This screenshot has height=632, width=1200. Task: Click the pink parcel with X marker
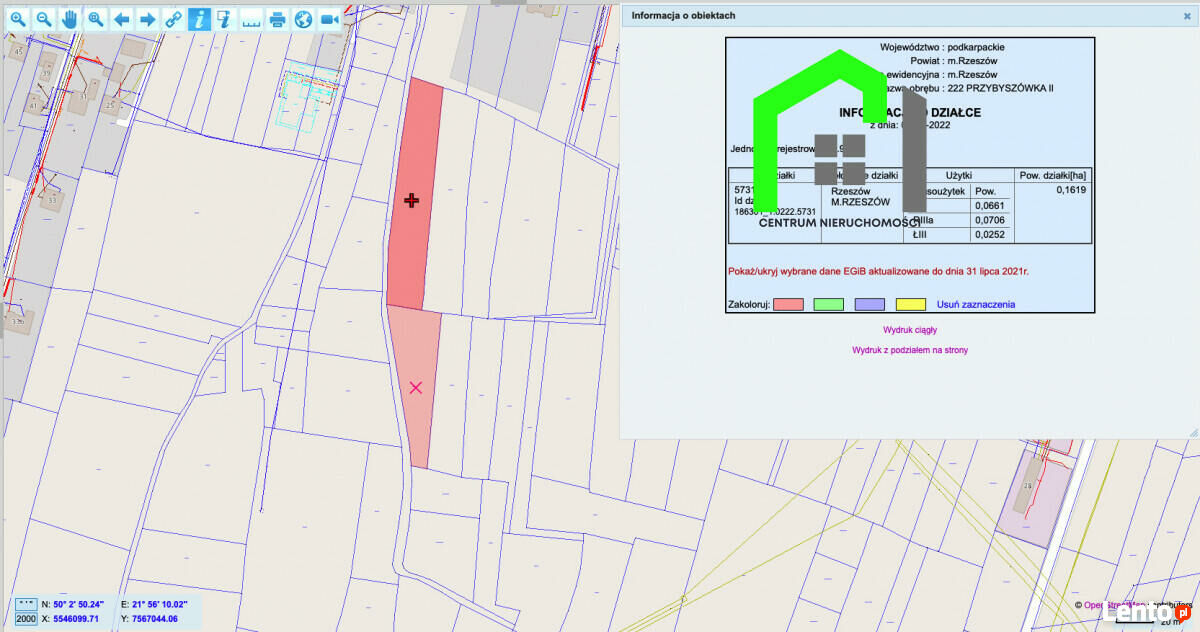click(418, 385)
